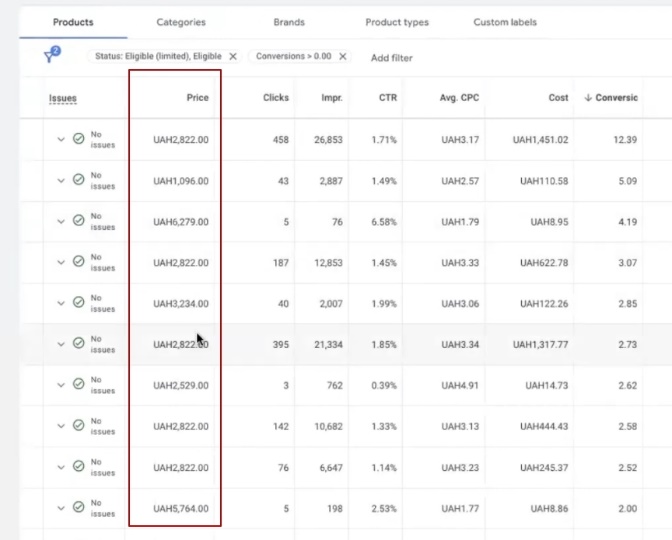Expand issues chevron in UAH5,764.00 row
This screenshot has height=540, width=672.
point(60,508)
